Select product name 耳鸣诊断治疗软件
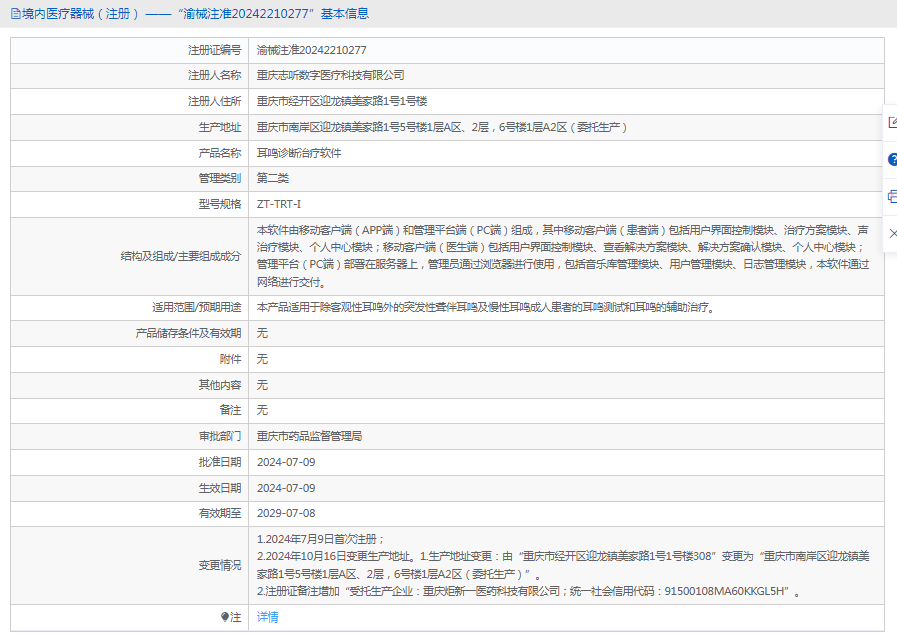Image resolution: width=897 pixels, height=638 pixels. [299, 153]
